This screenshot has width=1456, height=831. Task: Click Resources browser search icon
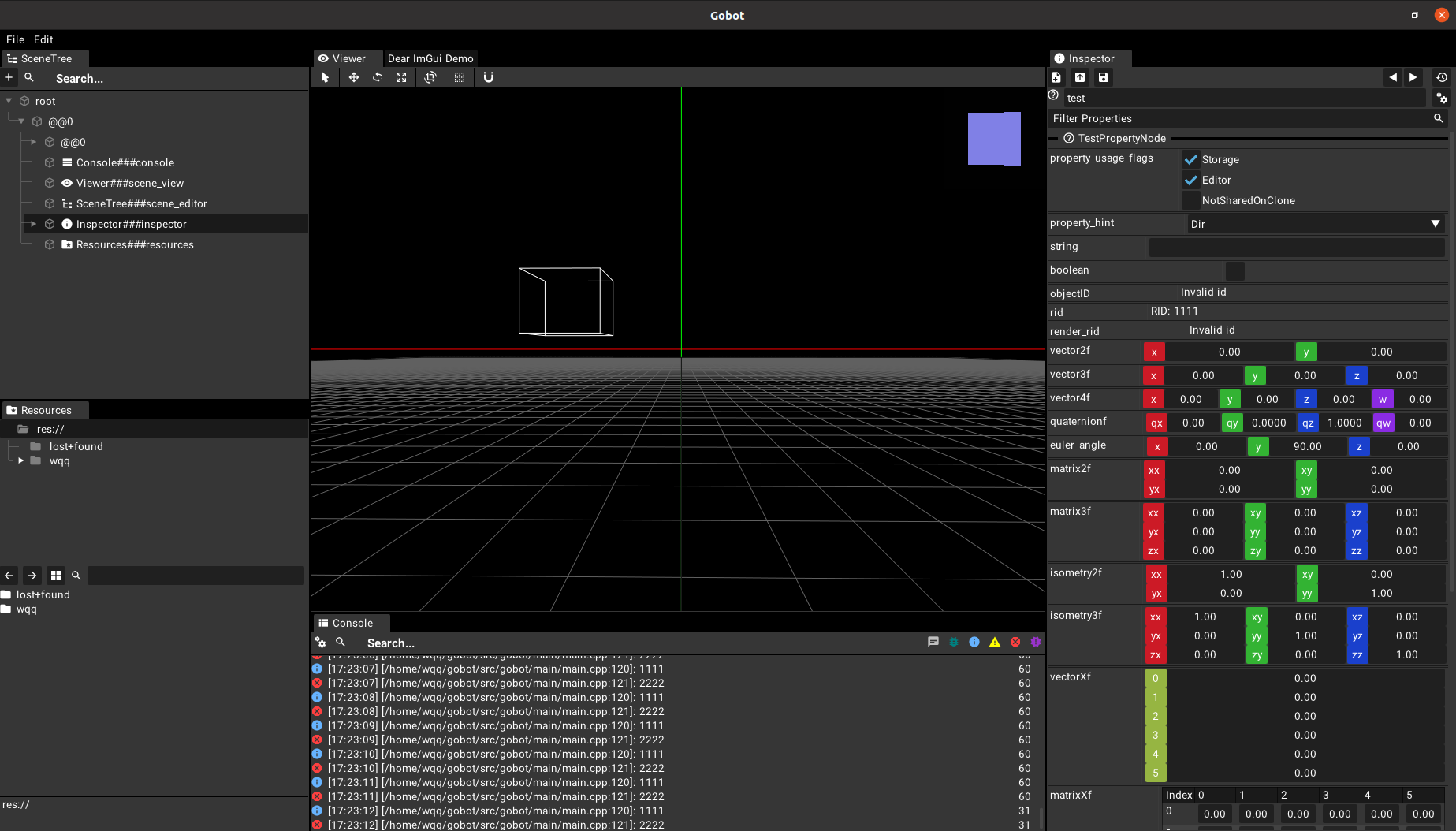coord(76,576)
